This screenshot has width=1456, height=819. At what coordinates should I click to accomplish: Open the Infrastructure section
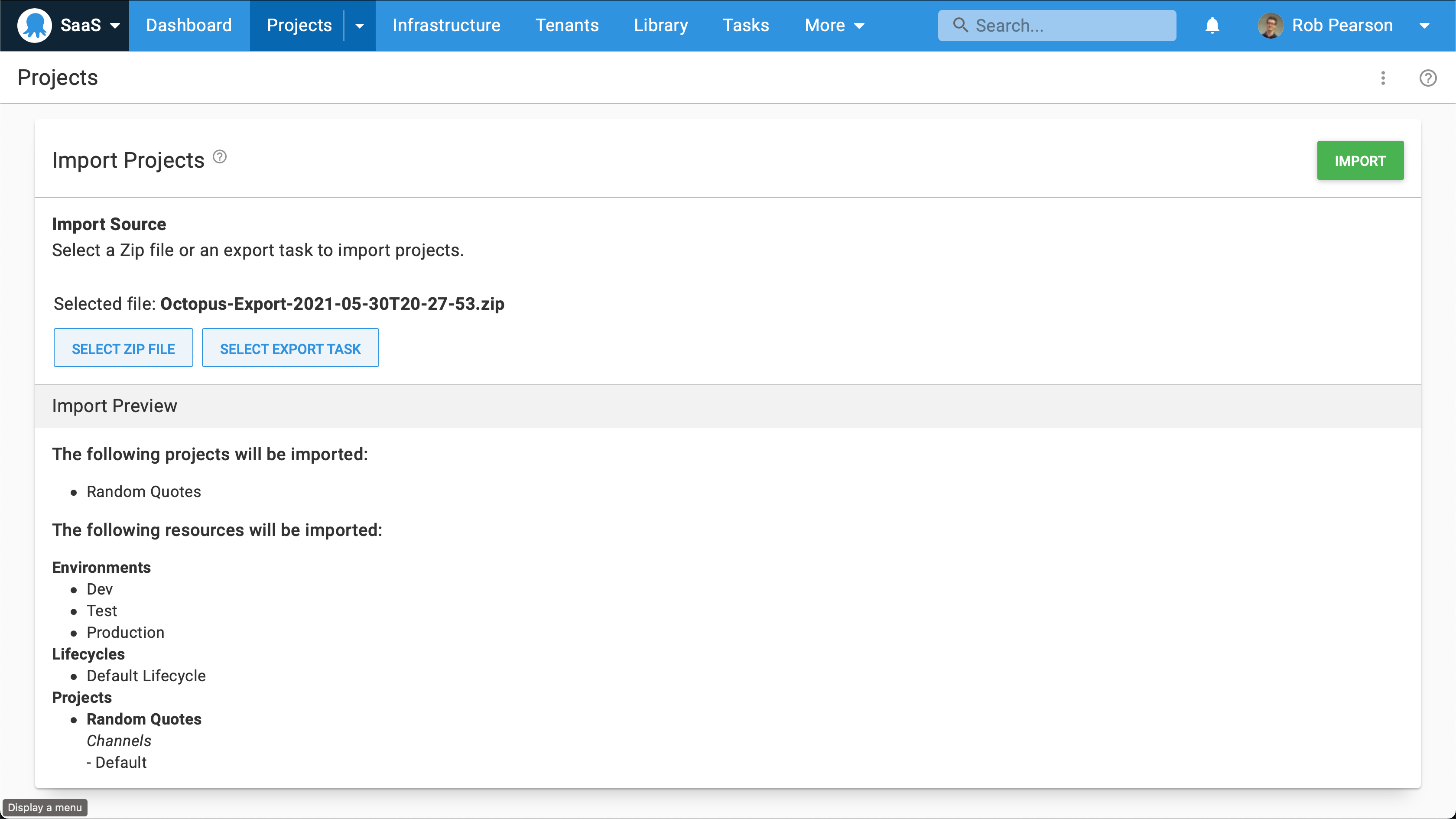(x=446, y=25)
